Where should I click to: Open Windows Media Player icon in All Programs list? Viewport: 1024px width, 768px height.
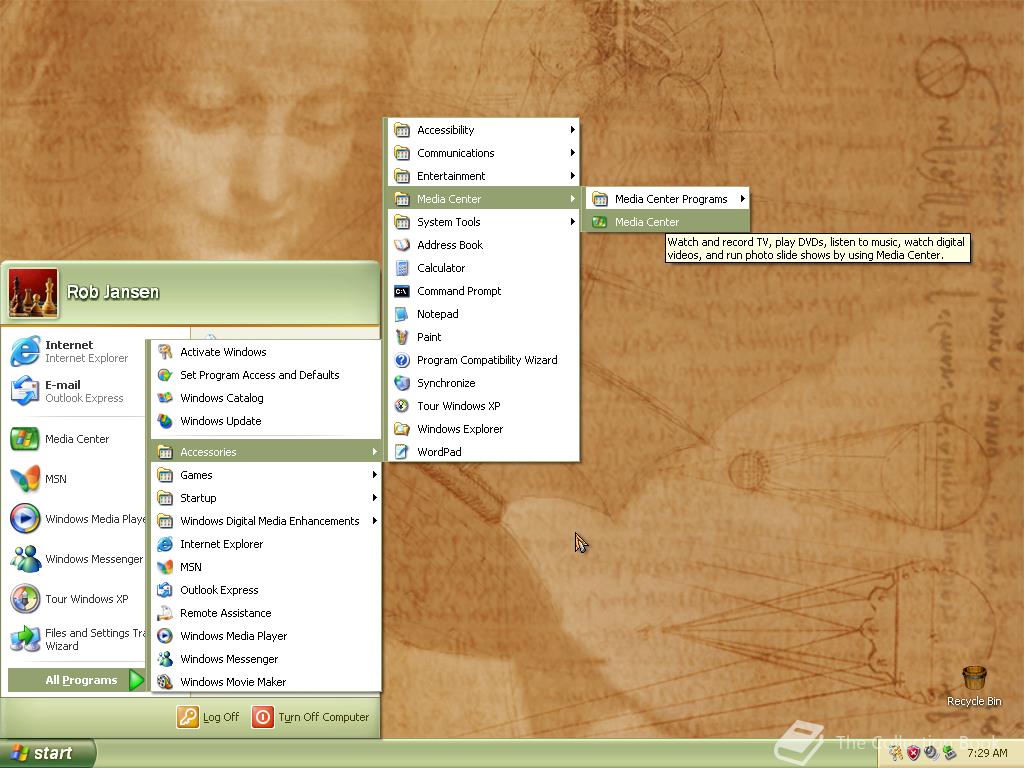(x=165, y=636)
